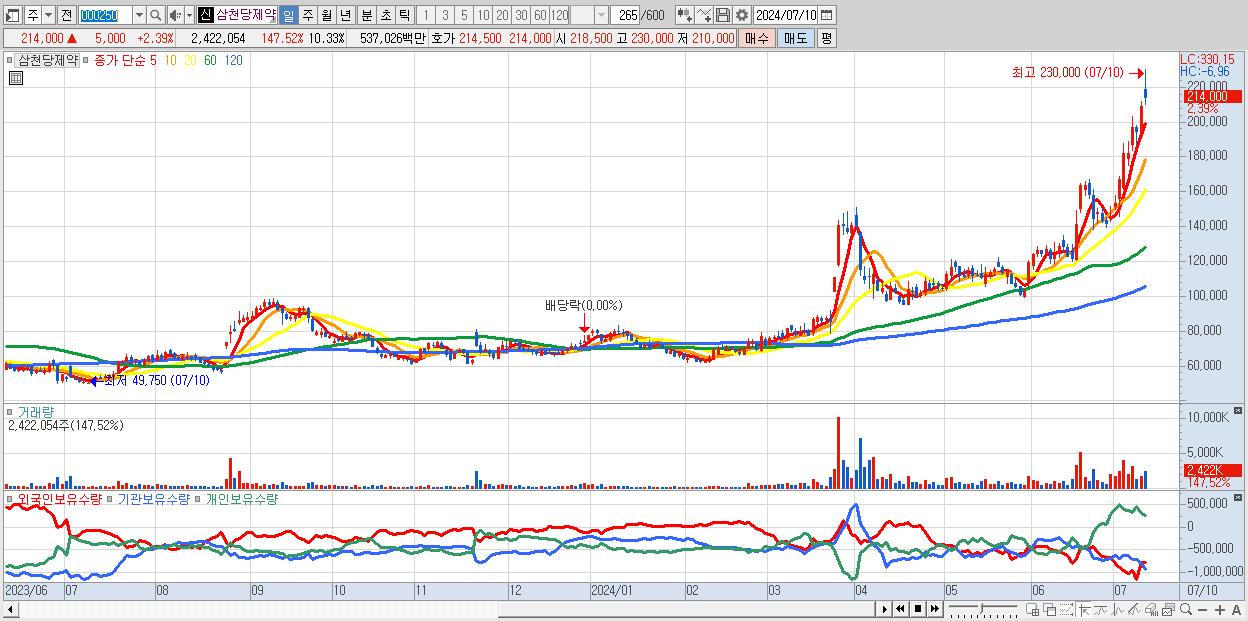Click the black 신 badge icon
Screen dimensions: 1248x621
pos(205,15)
